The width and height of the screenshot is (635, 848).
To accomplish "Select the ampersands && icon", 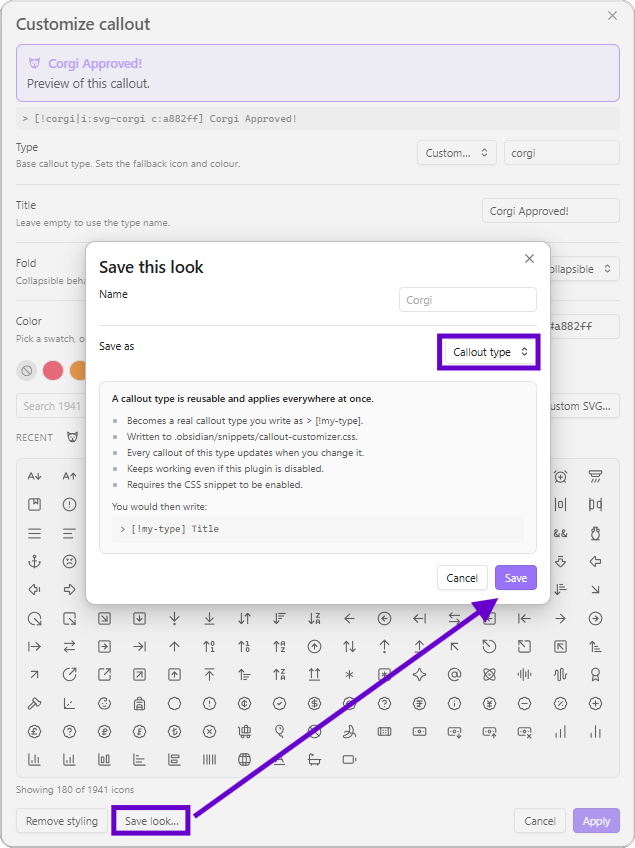I will (x=560, y=533).
